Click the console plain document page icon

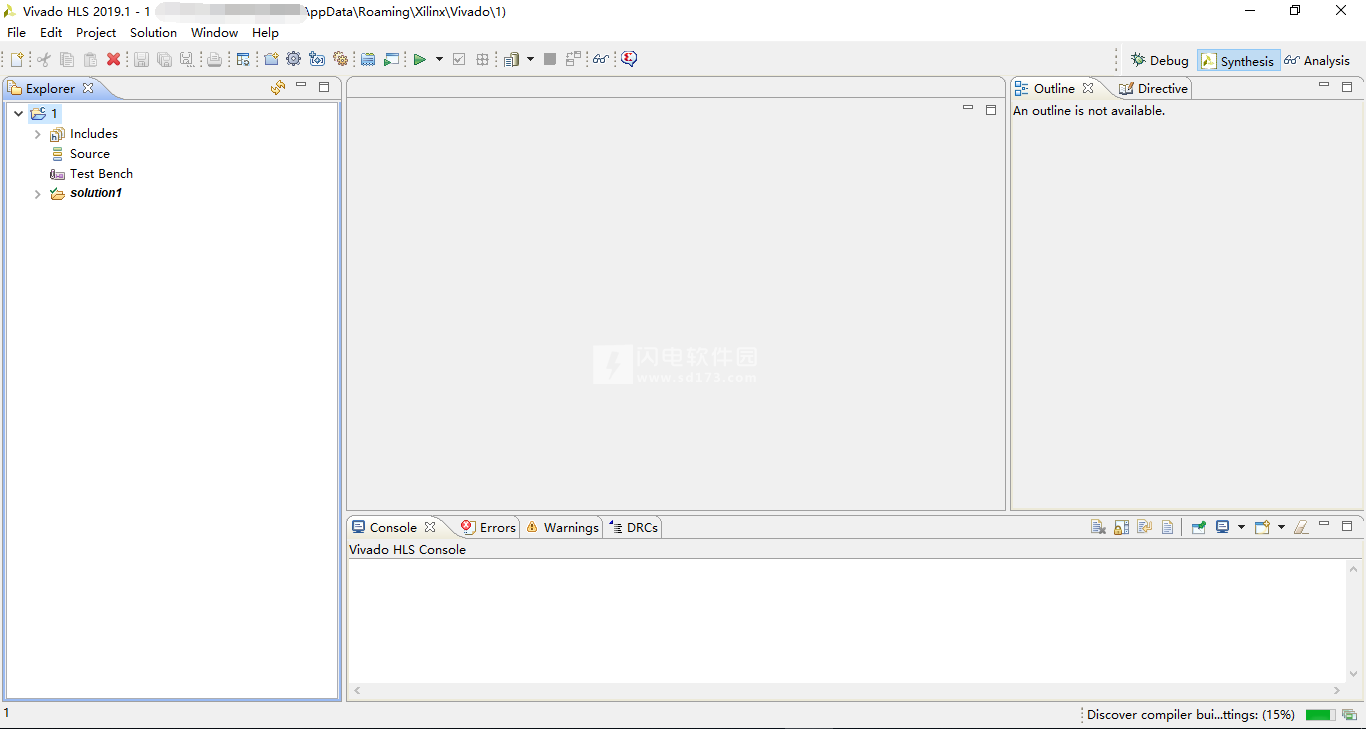(x=1167, y=527)
